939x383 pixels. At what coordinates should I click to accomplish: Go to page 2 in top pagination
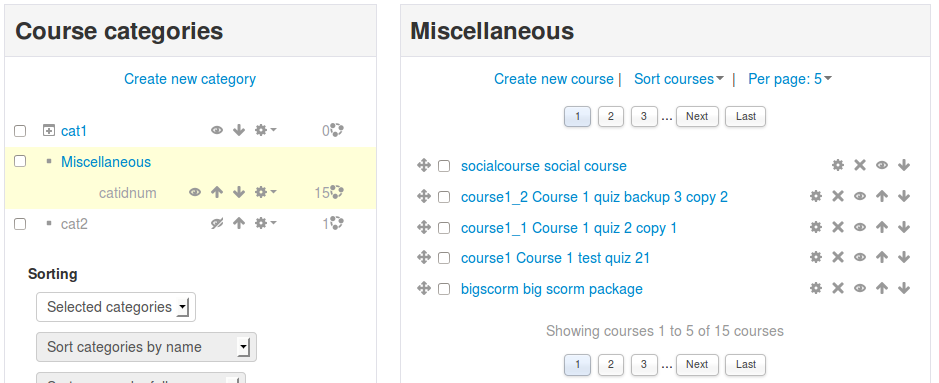point(611,116)
